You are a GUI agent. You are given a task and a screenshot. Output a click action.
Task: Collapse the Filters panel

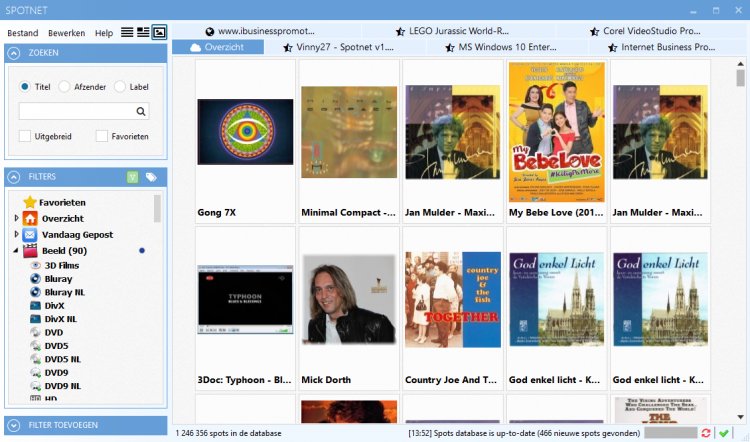14,177
